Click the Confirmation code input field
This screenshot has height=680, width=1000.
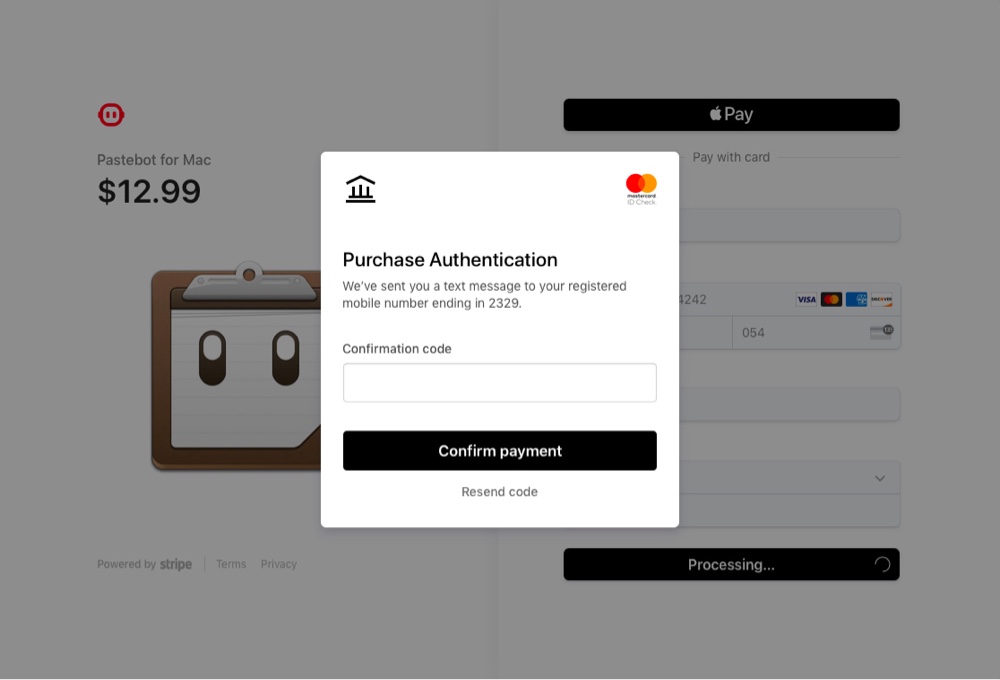(x=499, y=382)
